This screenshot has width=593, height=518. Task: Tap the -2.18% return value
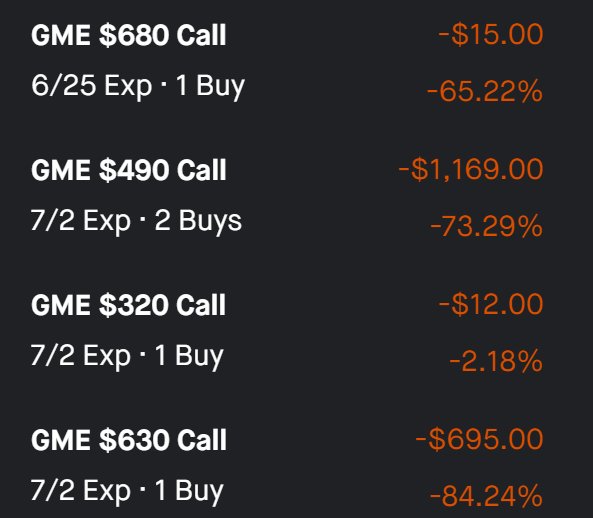[496, 361]
